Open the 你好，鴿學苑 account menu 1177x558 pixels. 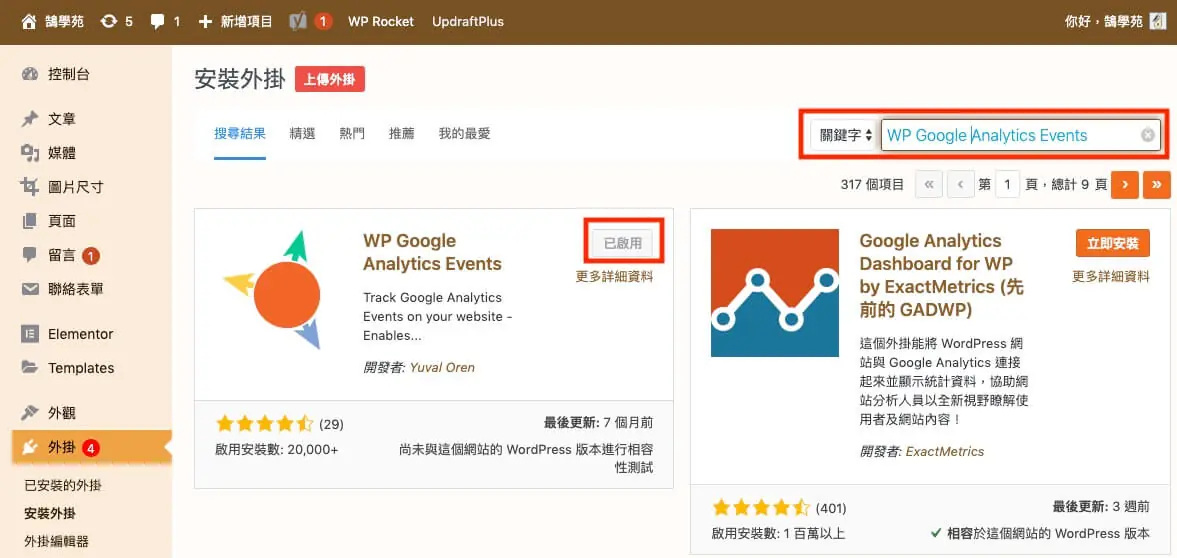pos(1115,22)
